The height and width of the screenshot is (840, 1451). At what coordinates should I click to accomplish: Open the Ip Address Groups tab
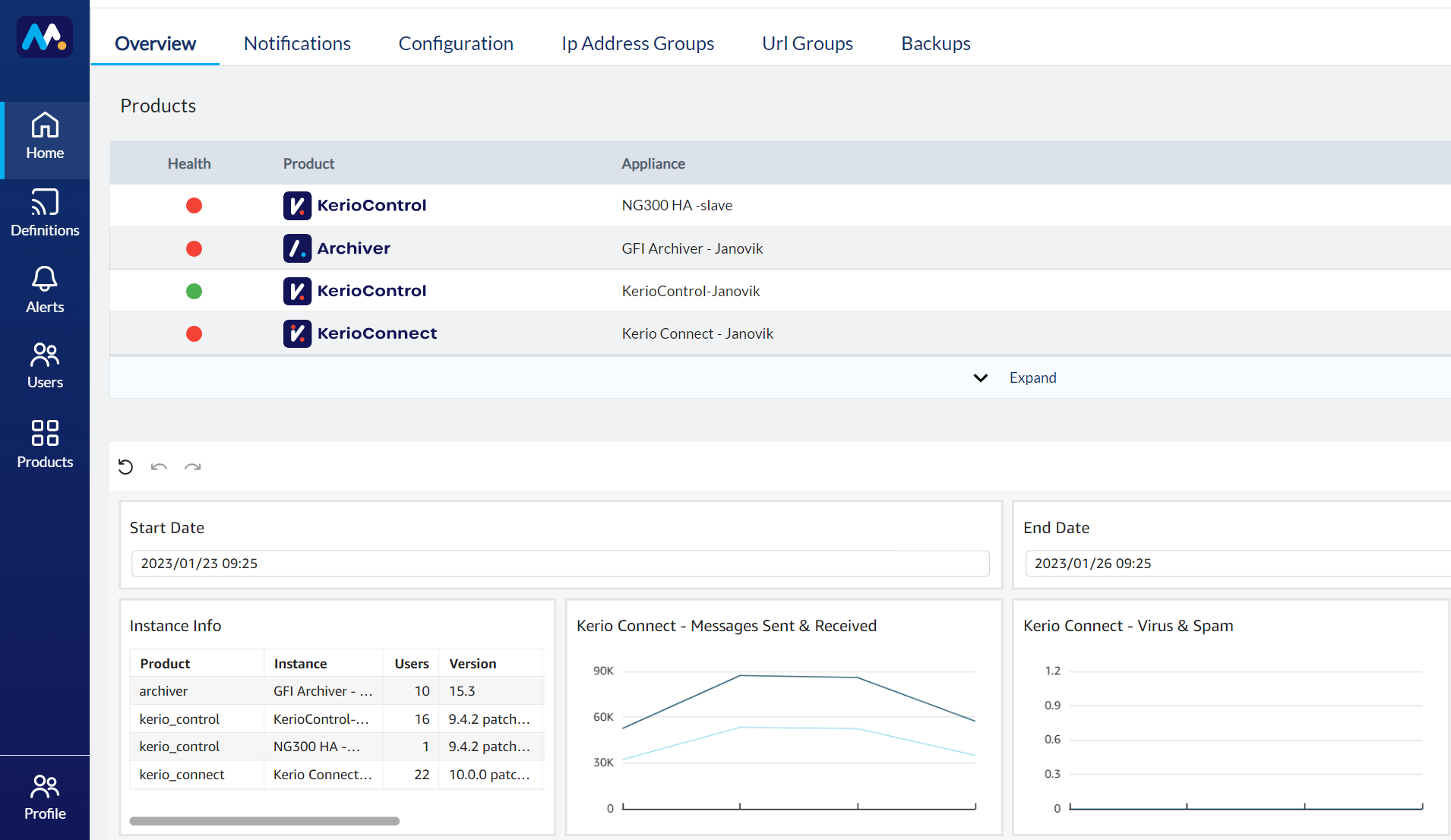point(637,43)
